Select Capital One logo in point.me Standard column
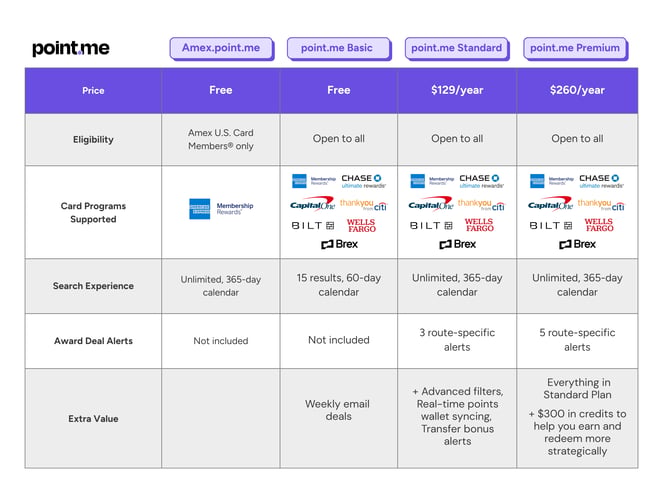The image size is (670, 502). coord(430,204)
